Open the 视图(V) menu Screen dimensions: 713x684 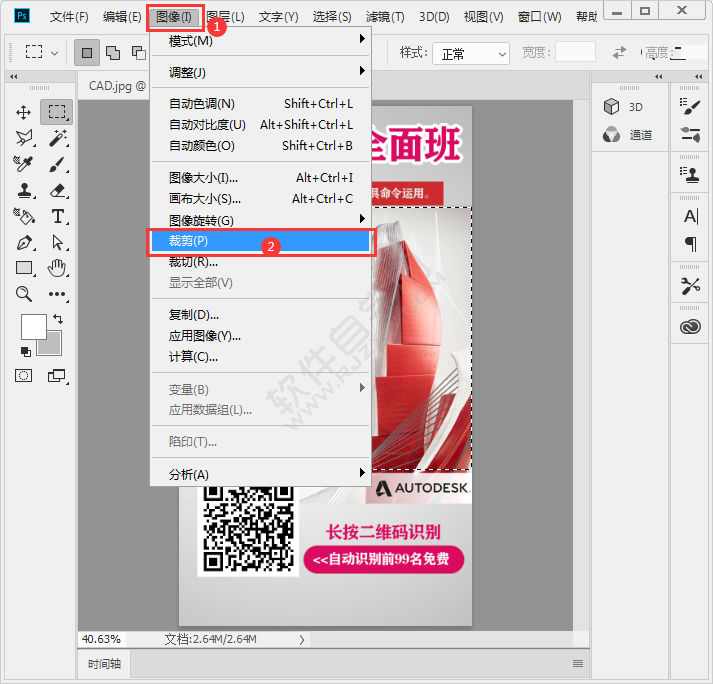point(483,17)
